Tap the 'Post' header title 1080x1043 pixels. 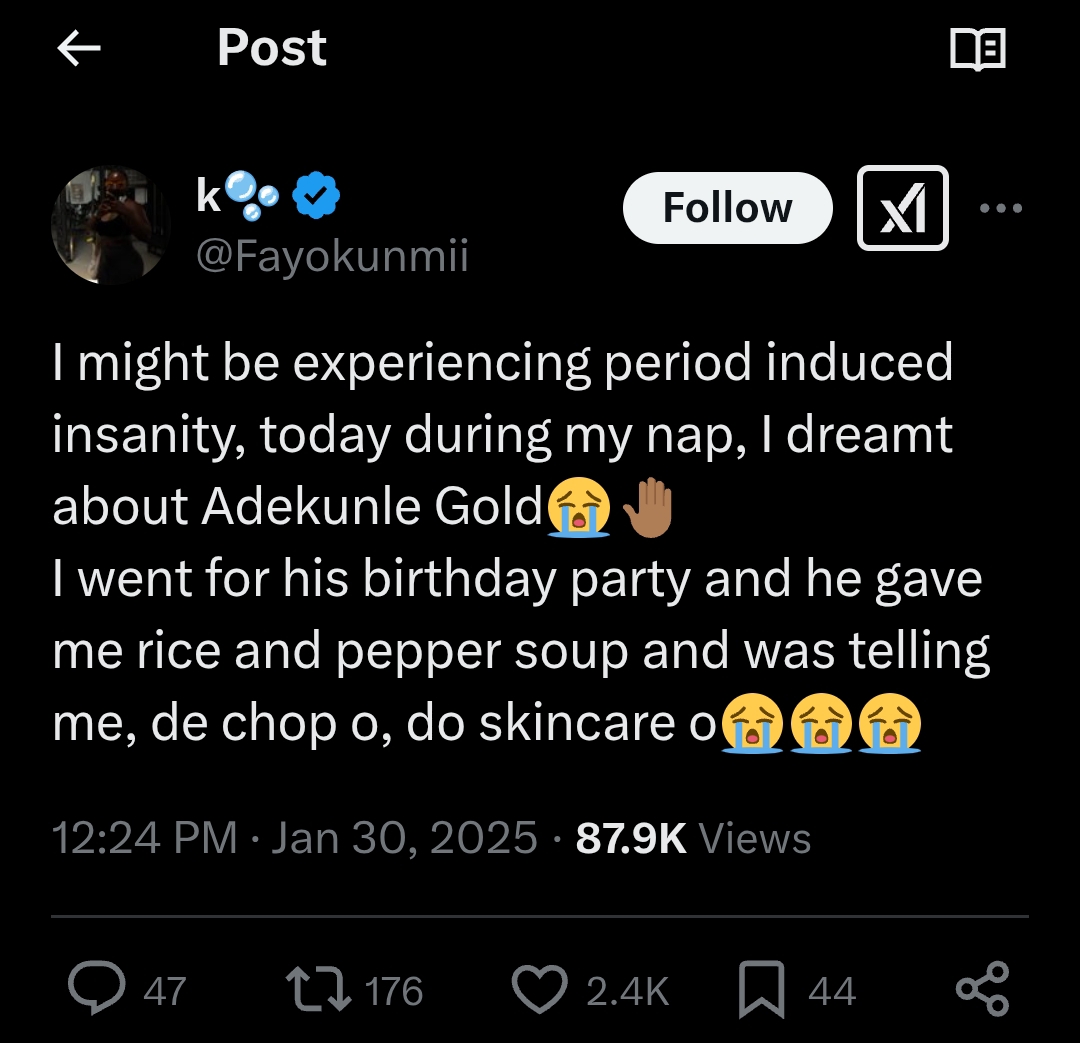[272, 48]
